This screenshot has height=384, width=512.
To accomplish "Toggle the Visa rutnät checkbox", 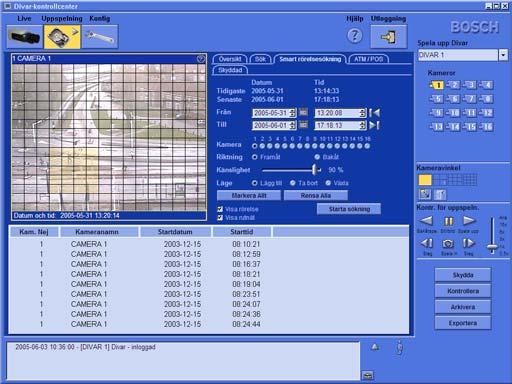I will click(x=220, y=218).
